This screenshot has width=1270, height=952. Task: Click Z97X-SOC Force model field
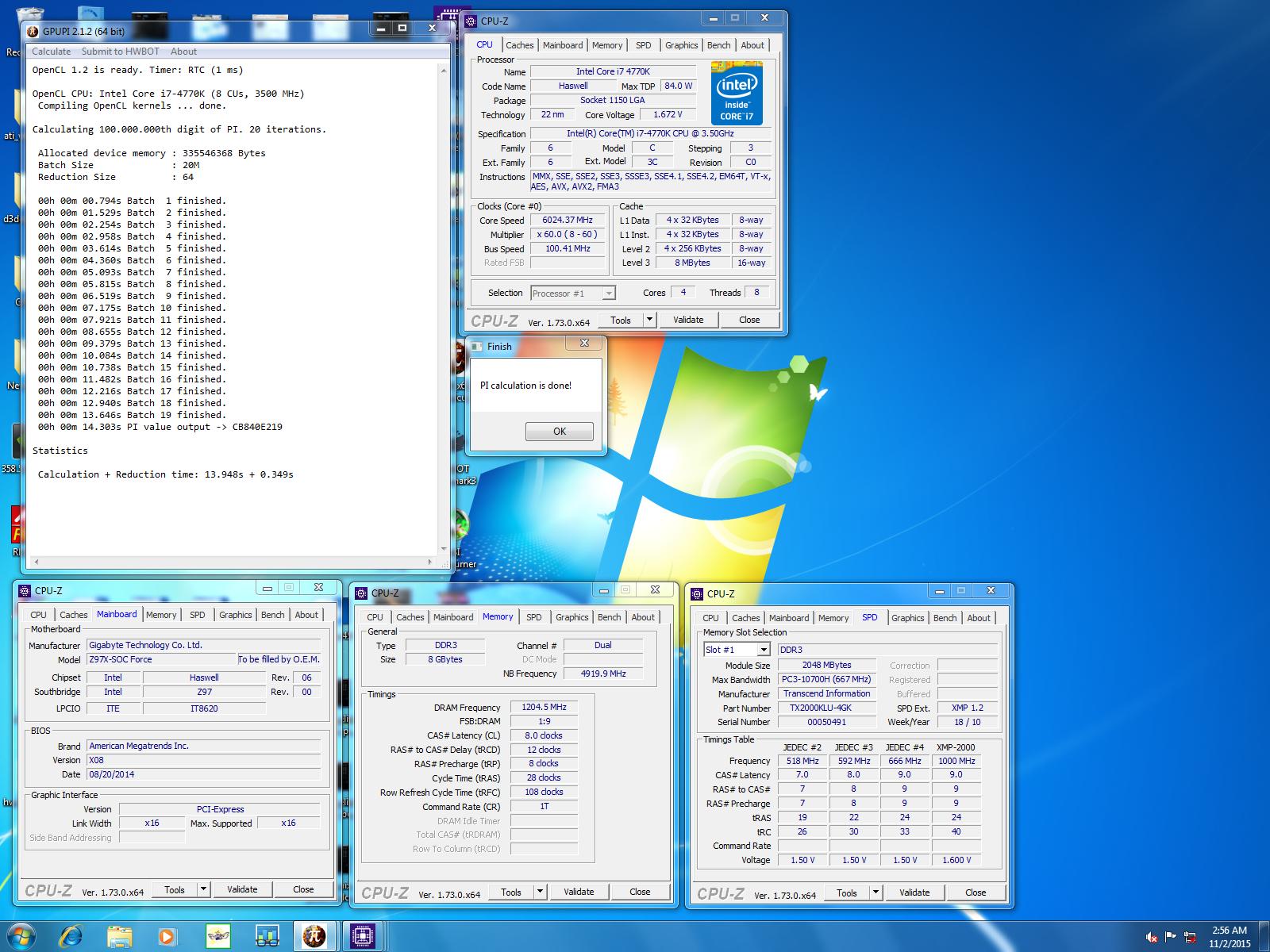point(161,659)
